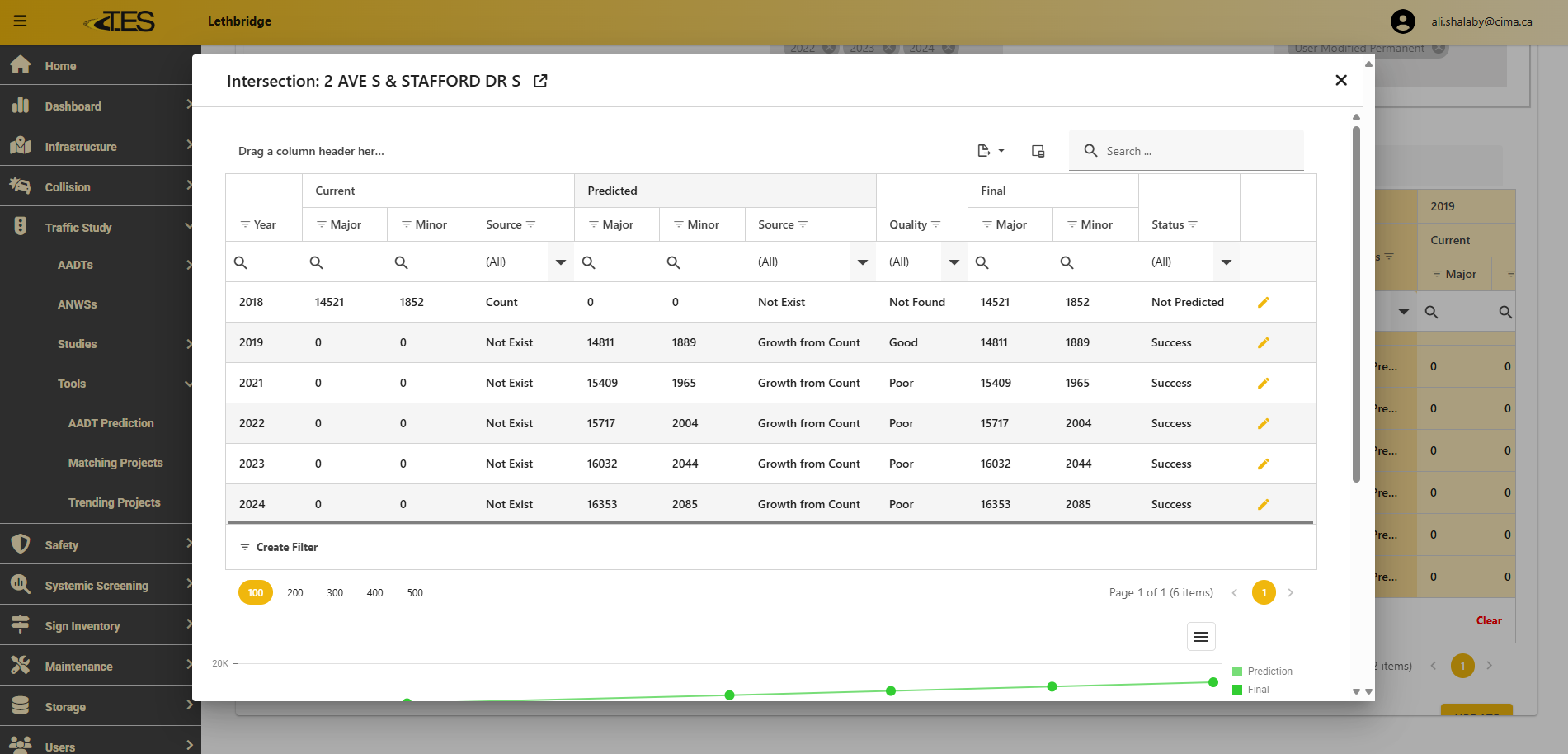Open the column chooser icon
This screenshot has height=754, width=1568.
point(1038,151)
